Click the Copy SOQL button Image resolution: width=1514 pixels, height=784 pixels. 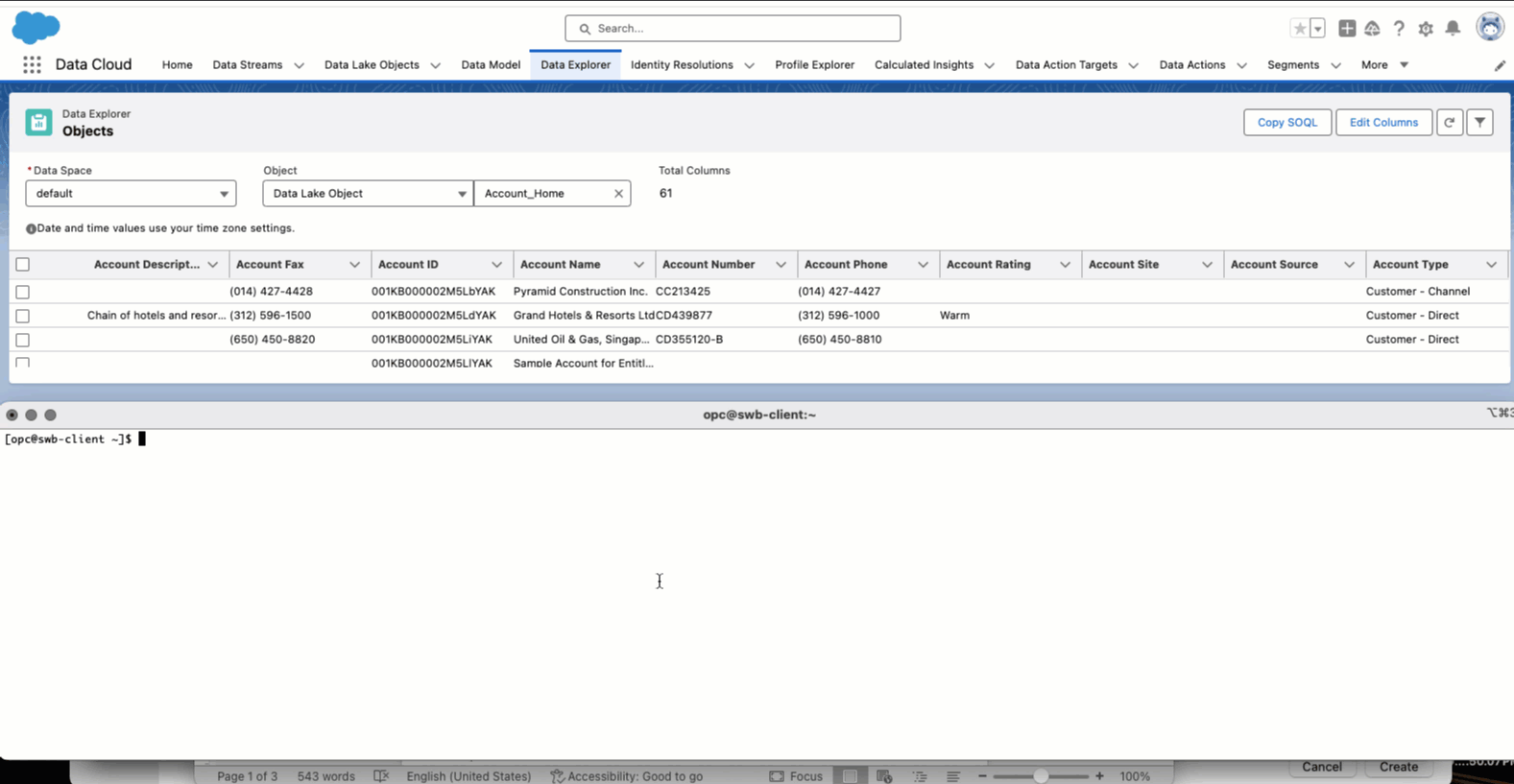click(1287, 122)
